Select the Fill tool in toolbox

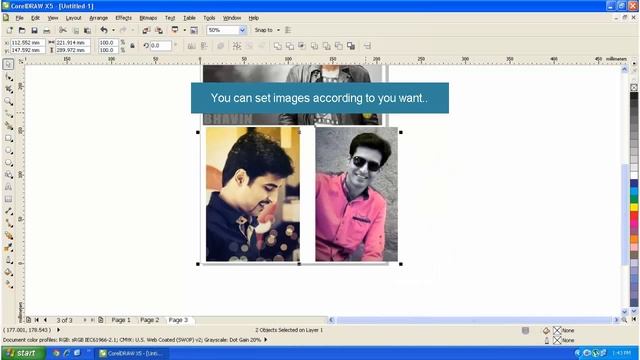click(8, 272)
